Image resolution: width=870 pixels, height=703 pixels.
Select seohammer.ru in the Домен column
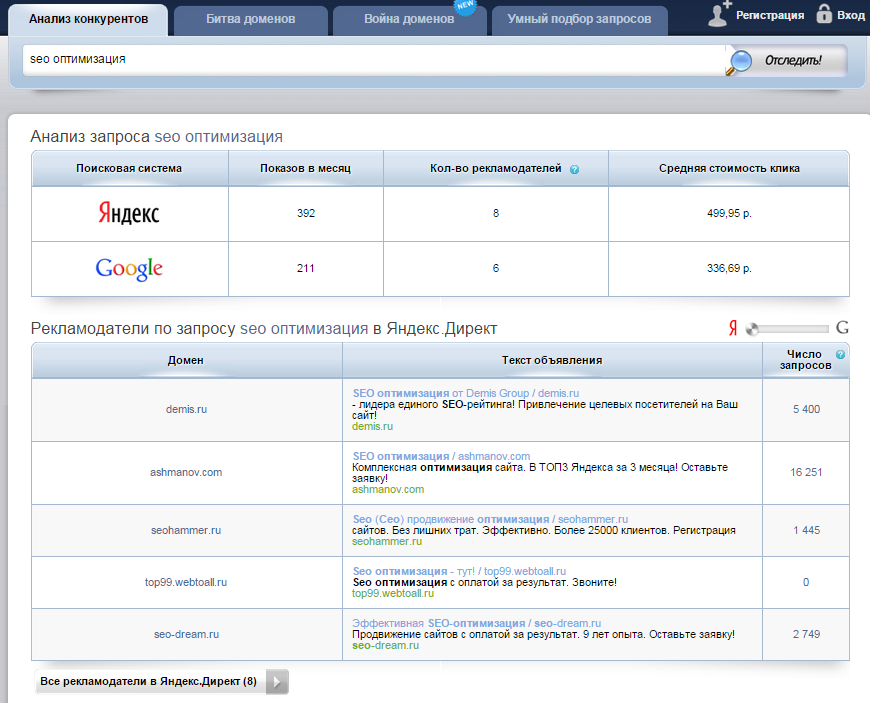pos(186,530)
